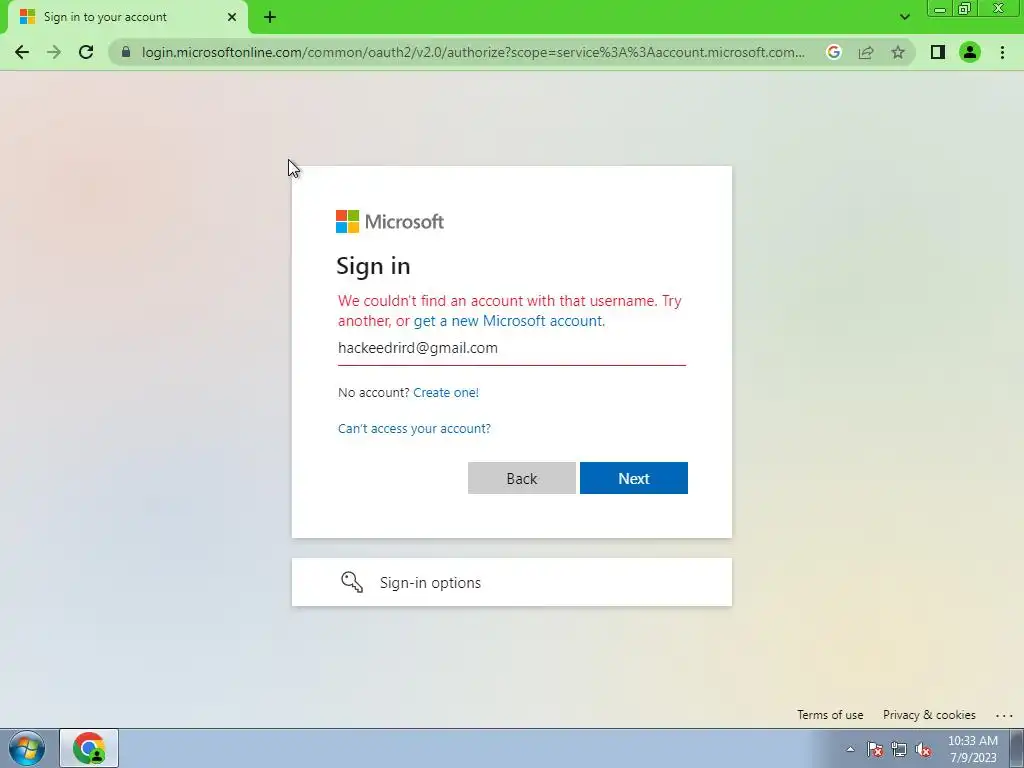Open the Windows Start menu
Viewport: 1024px width, 768px height.
click(27, 748)
